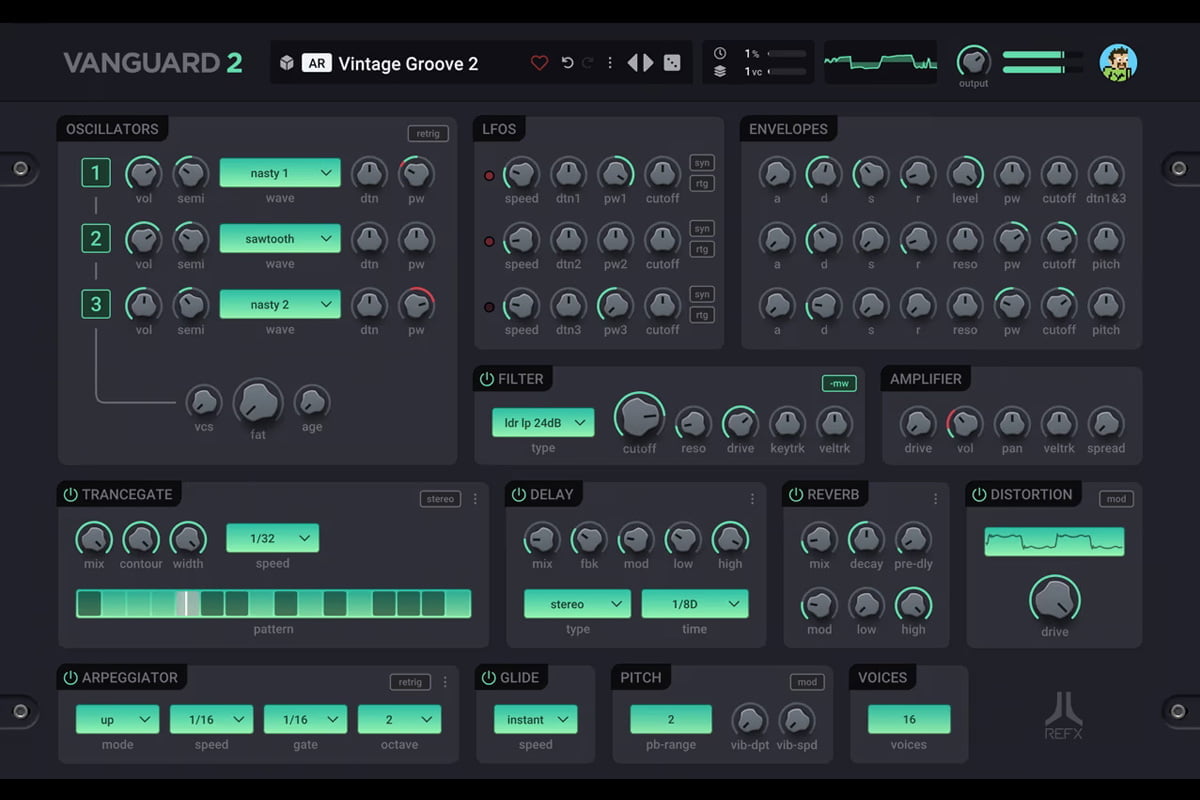Click the clock CPU usage icon

720,54
